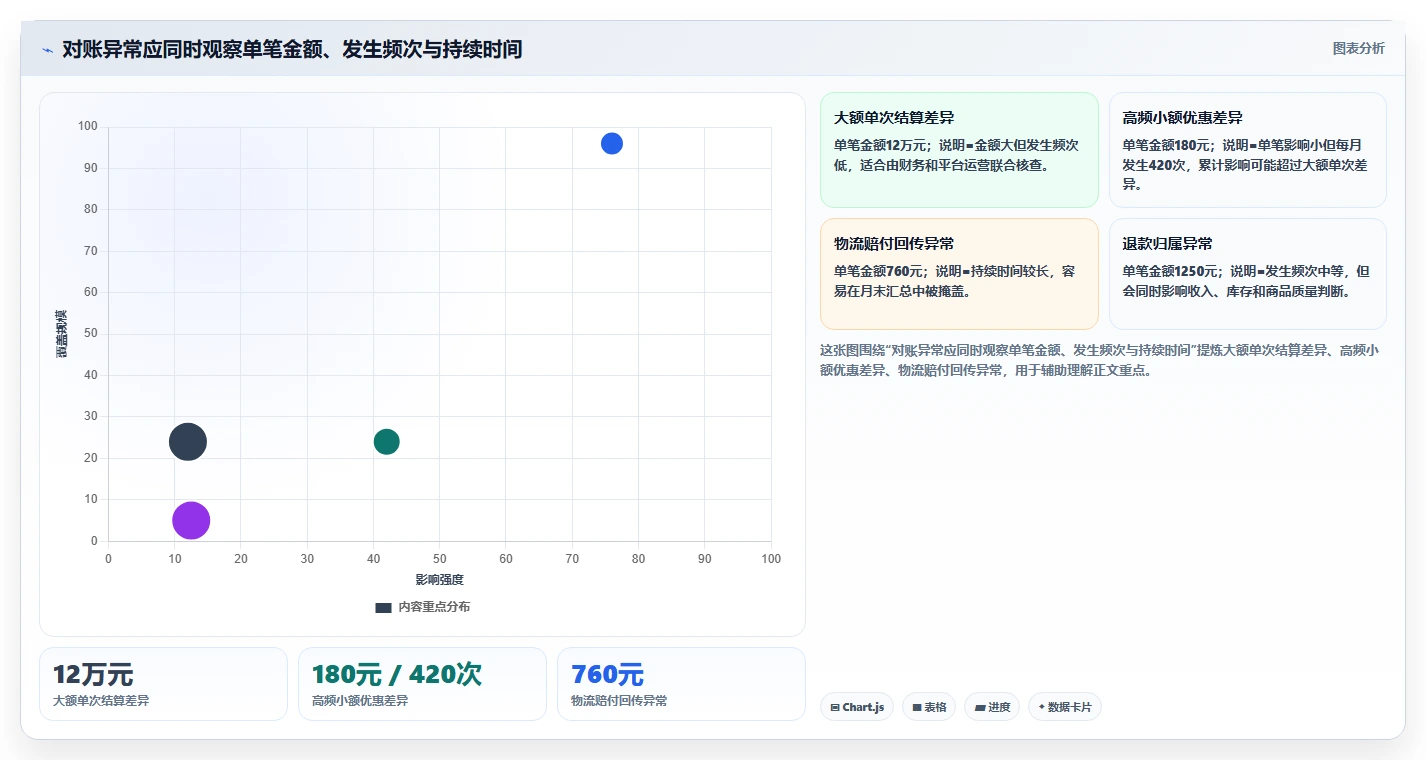Open the 退款归属异常 info card
Viewport: 1426px width, 760px height.
1247,274
